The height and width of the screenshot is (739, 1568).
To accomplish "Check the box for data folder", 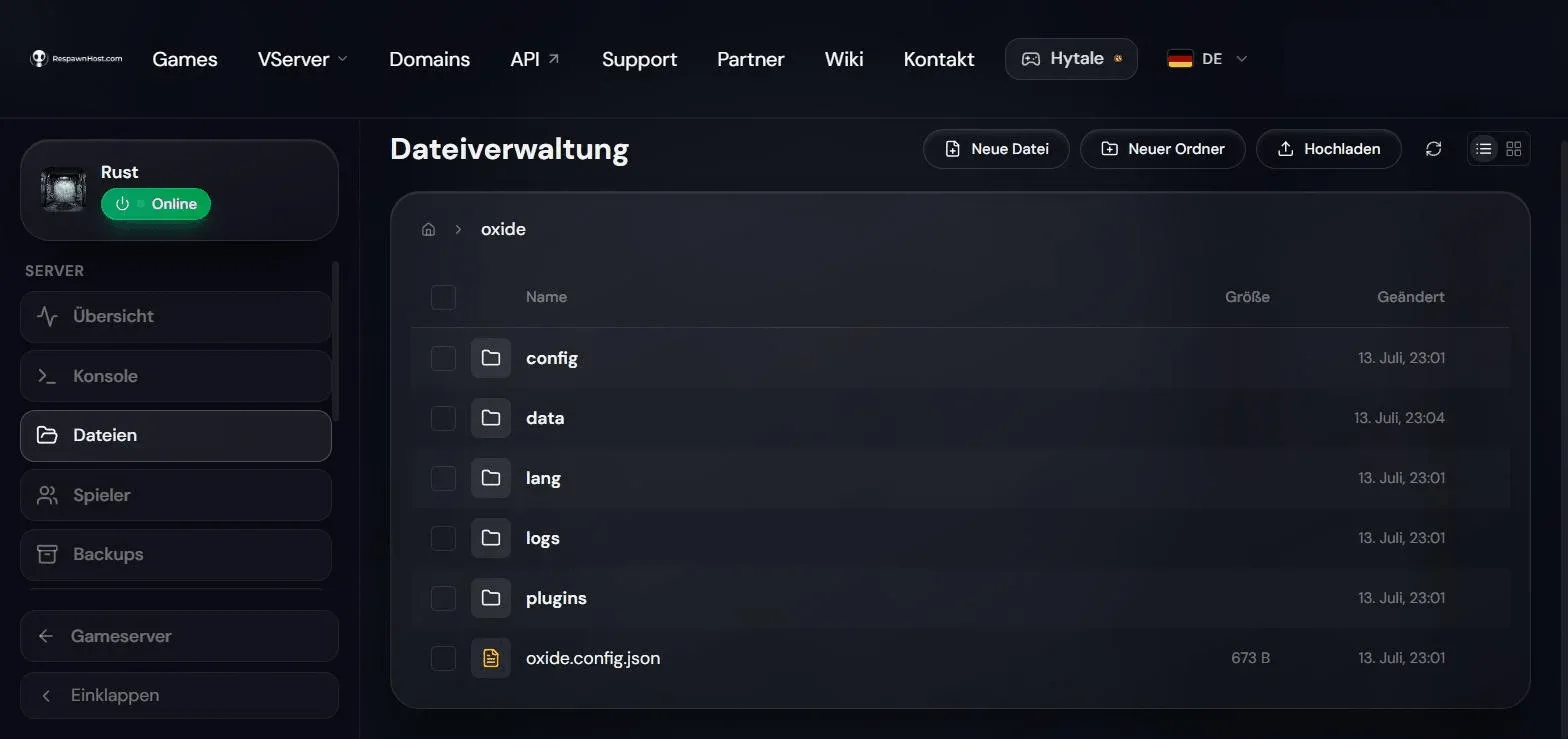I will (x=443, y=418).
